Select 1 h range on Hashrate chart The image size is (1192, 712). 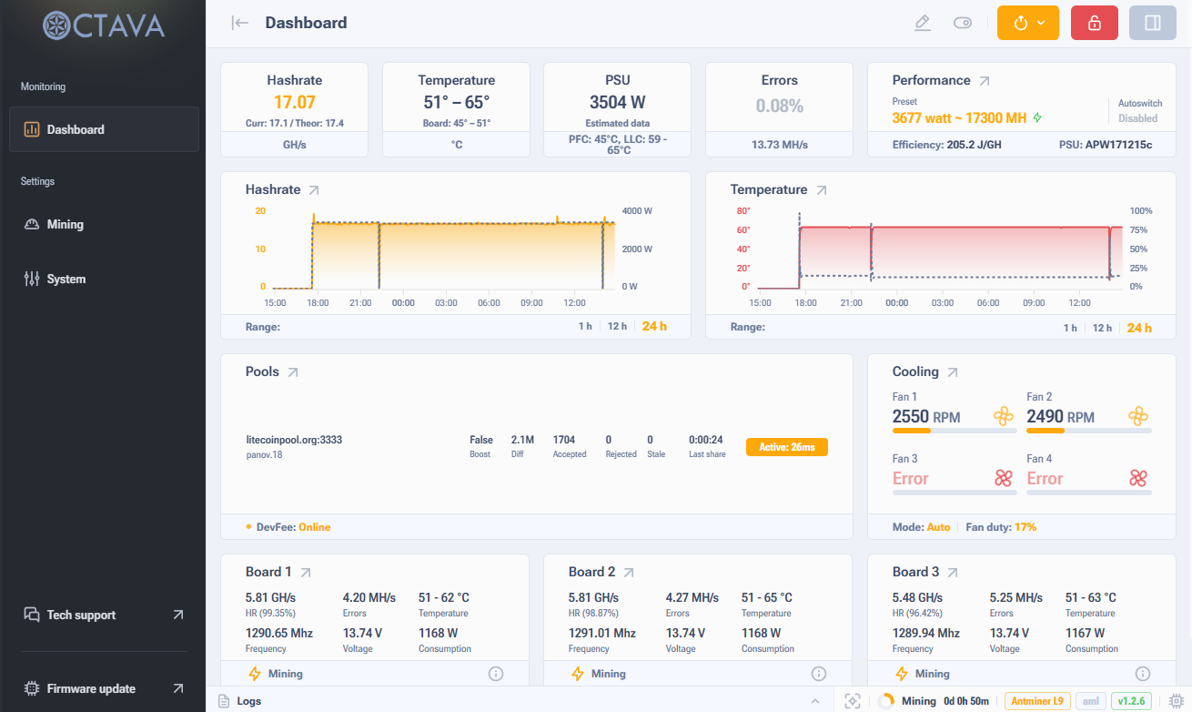(x=585, y=327)
